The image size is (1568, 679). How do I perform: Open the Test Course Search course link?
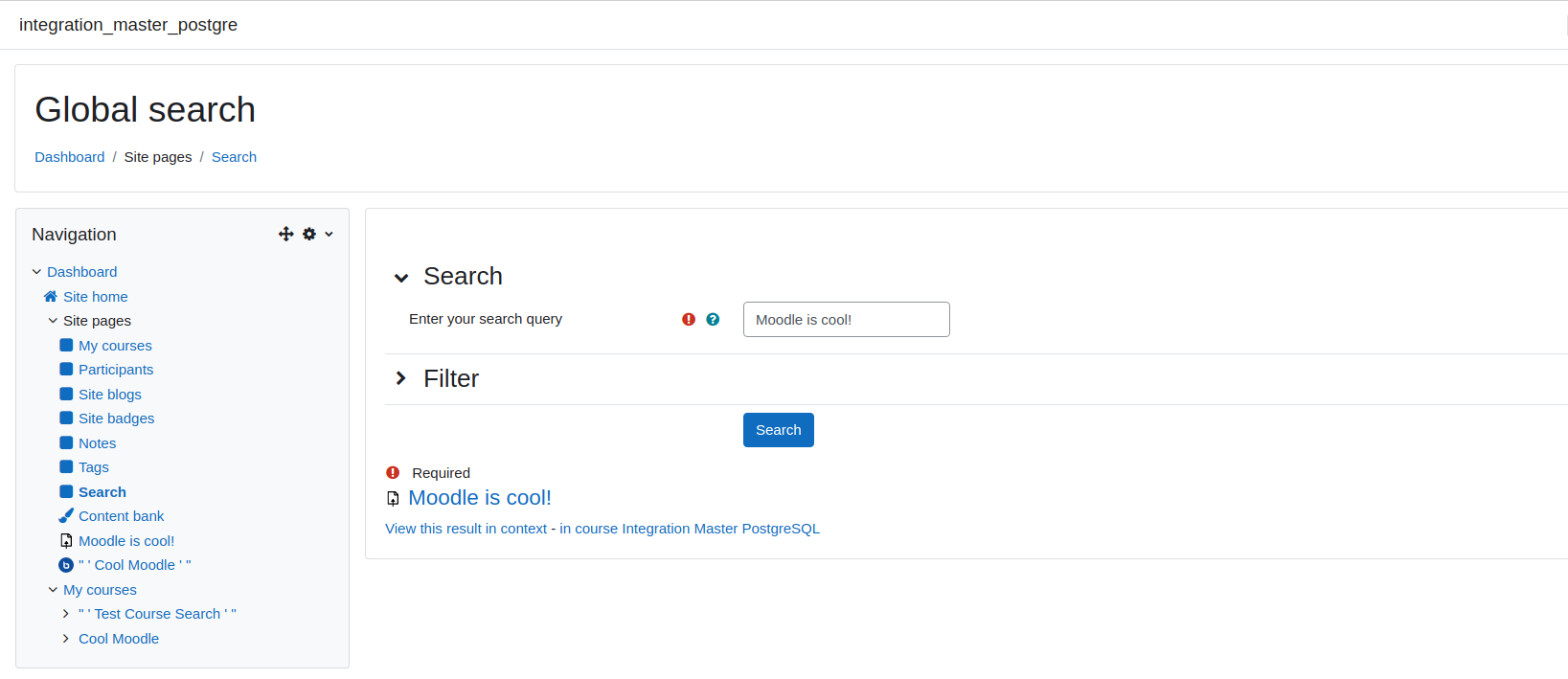point(157,614)
